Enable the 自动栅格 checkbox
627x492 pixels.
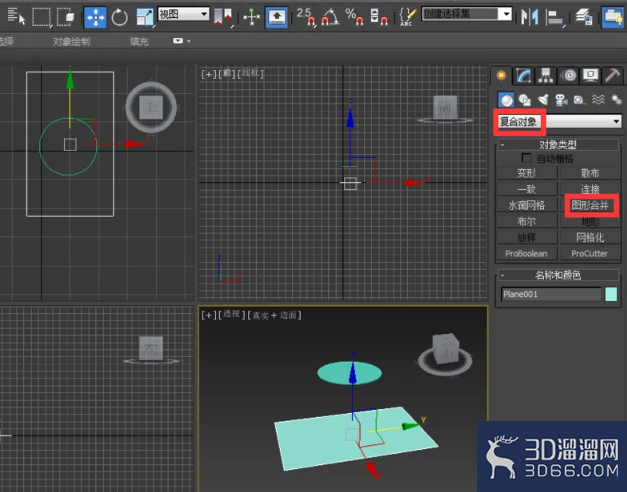click(x=526, y=158)
